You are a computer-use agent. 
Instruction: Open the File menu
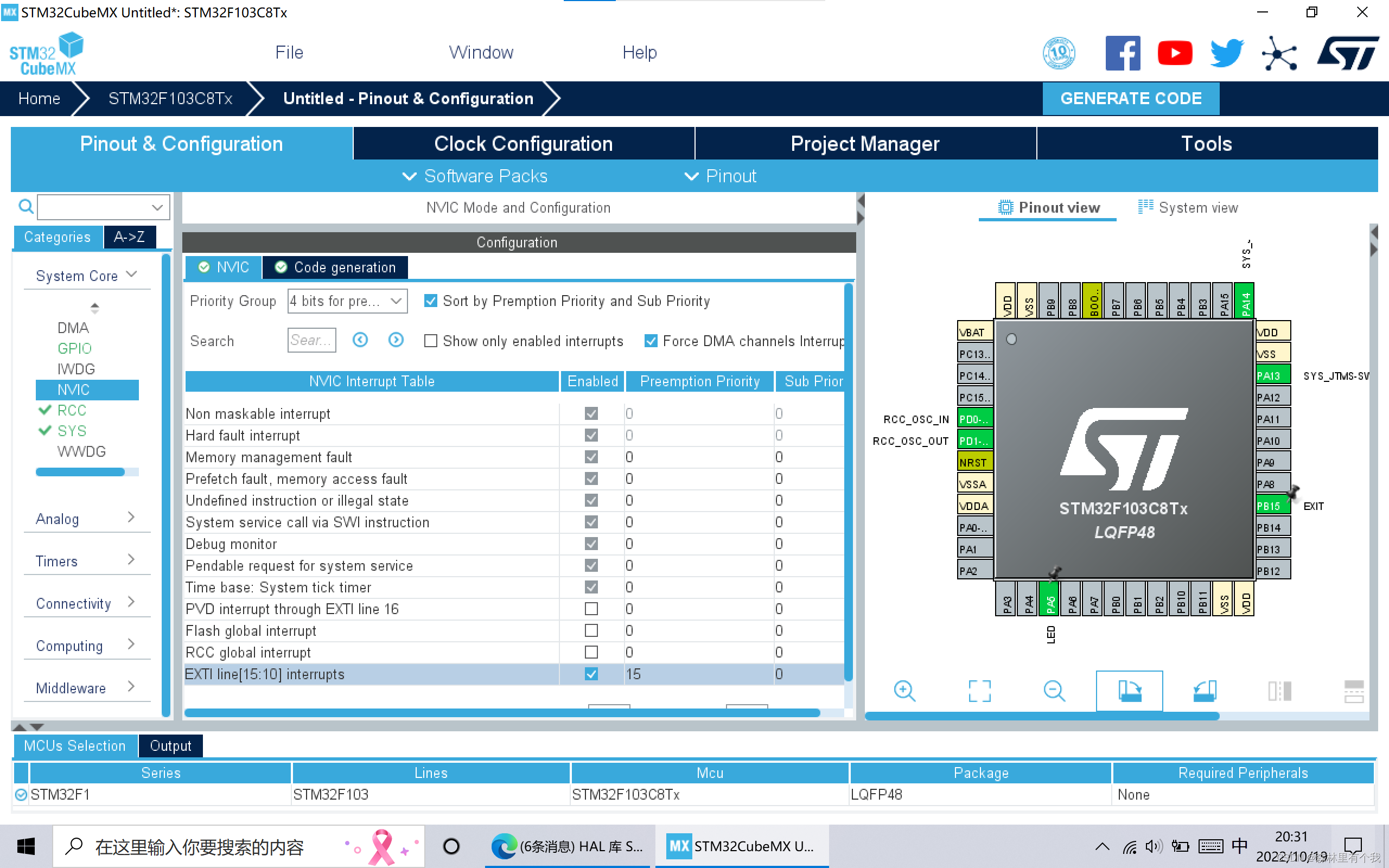(x=289, y=52)
